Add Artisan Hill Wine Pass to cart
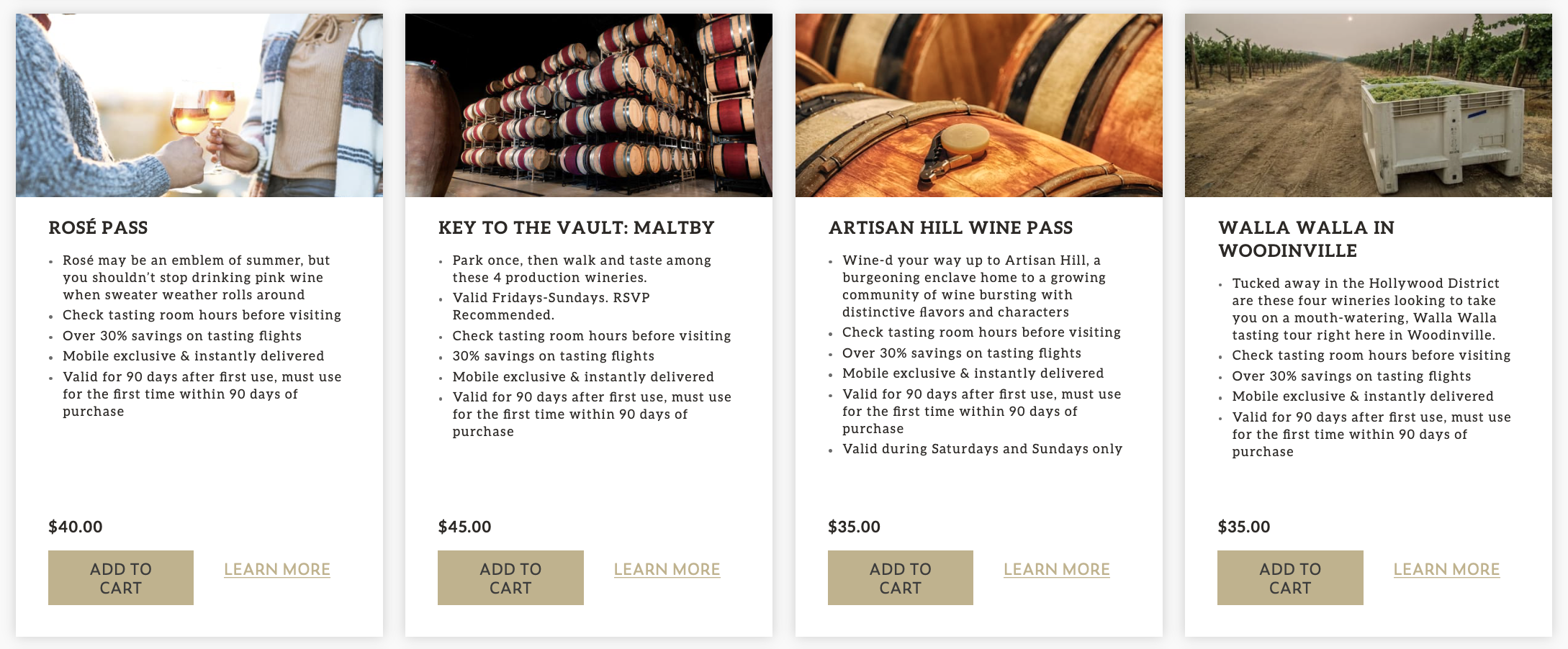This screenshot has height=649, width=1568. [x=900, y=578]
